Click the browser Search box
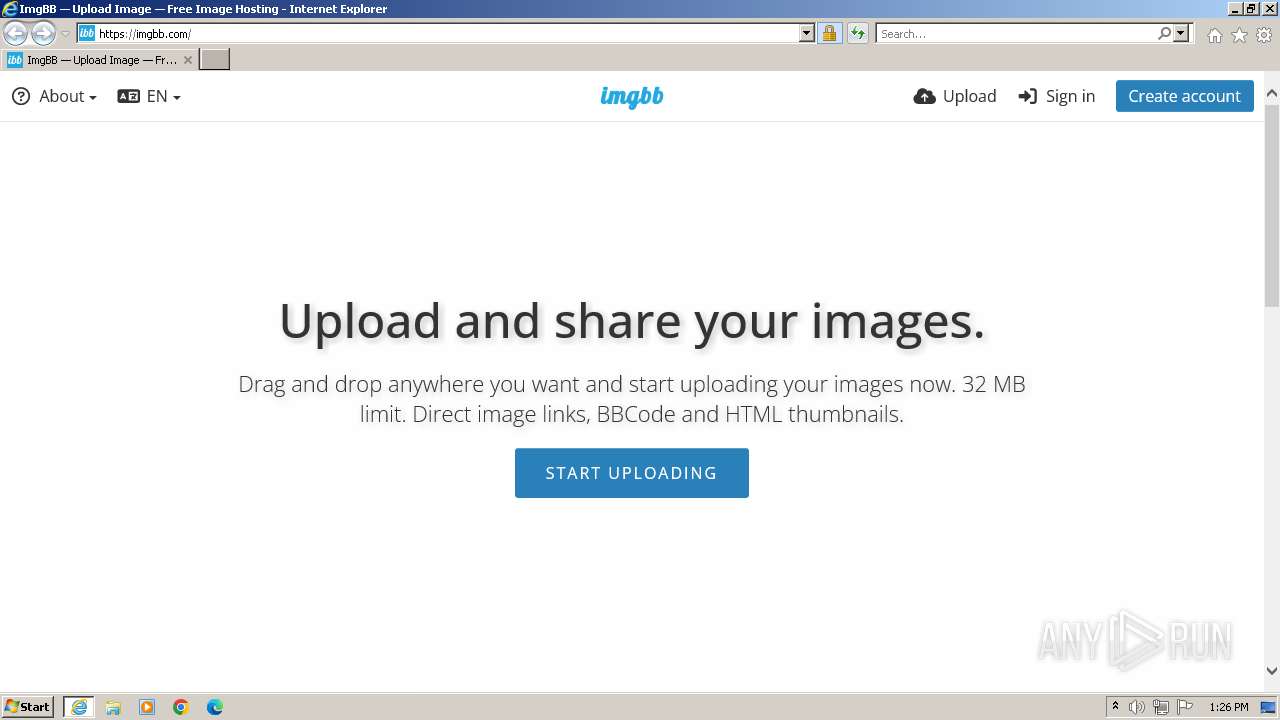Screen dimensions: 1280x720 [1016, 33]
